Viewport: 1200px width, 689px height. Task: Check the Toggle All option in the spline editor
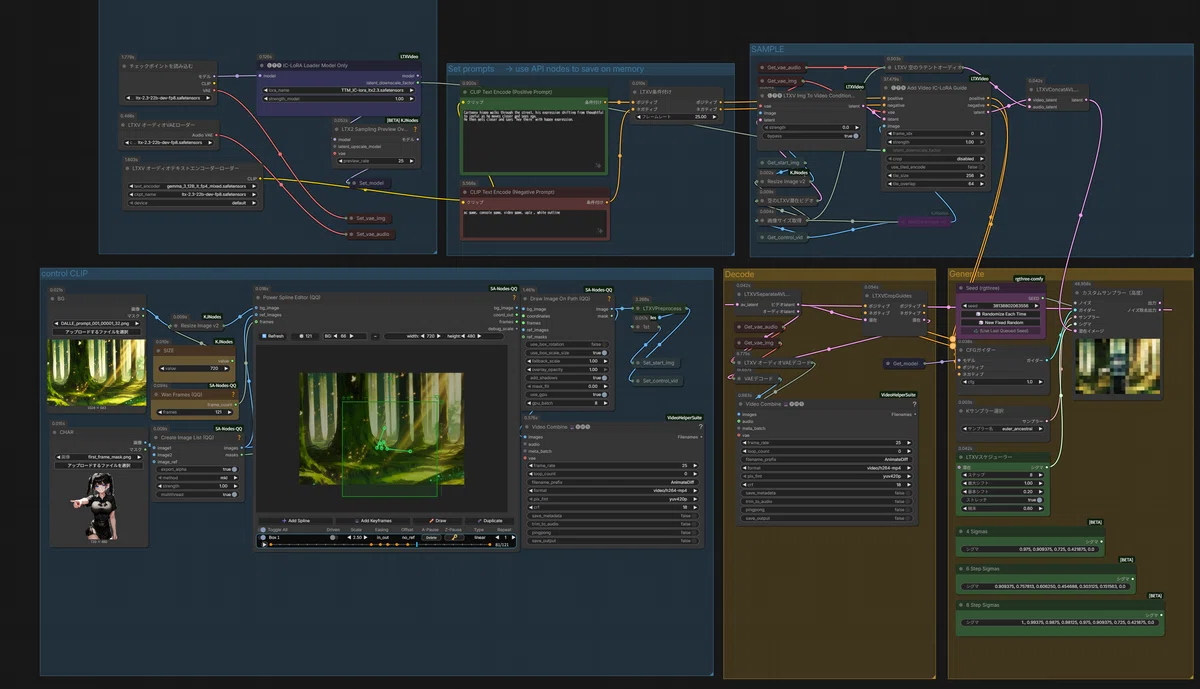coord(263,529)
